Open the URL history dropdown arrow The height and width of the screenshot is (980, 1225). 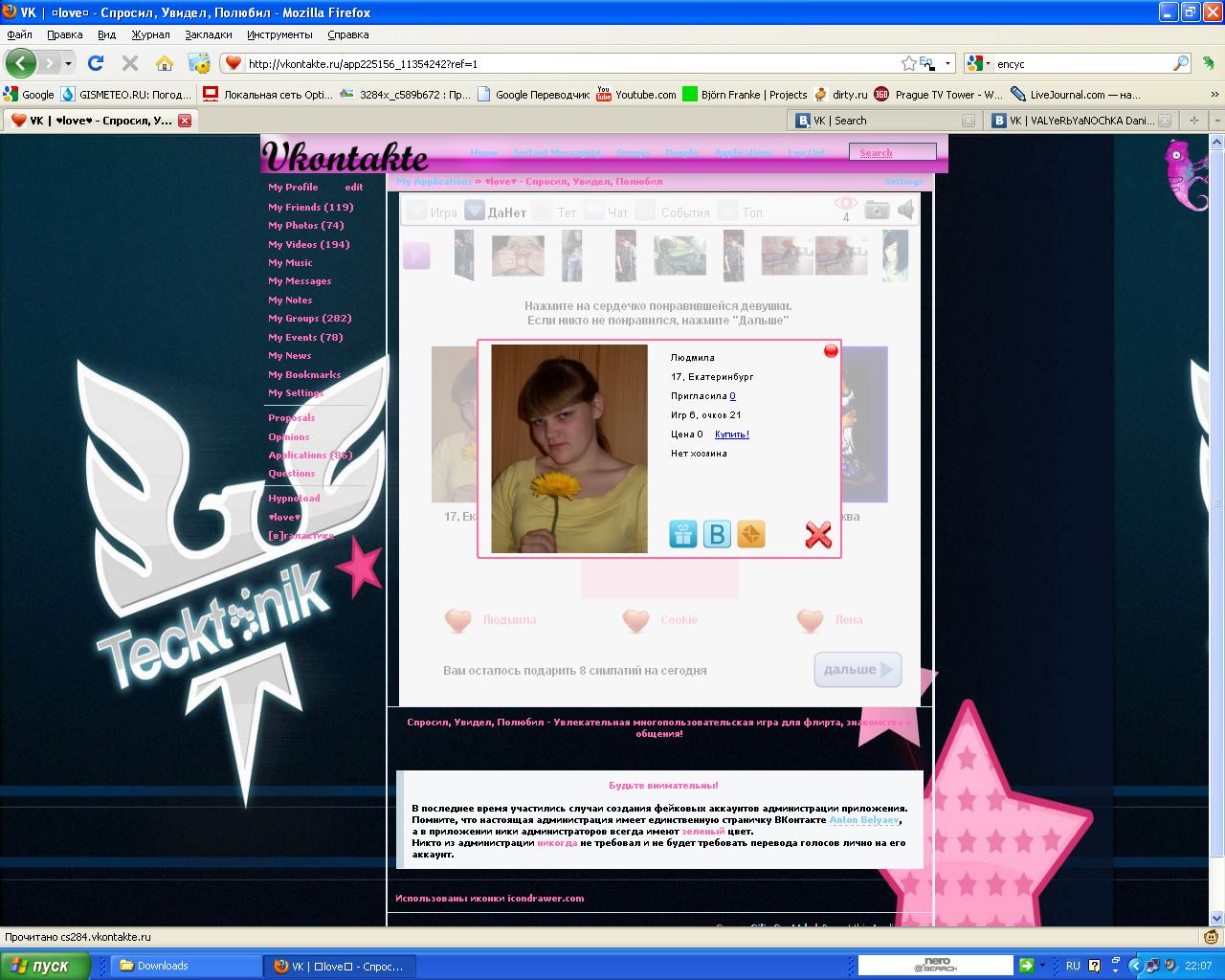coord(948,64)
